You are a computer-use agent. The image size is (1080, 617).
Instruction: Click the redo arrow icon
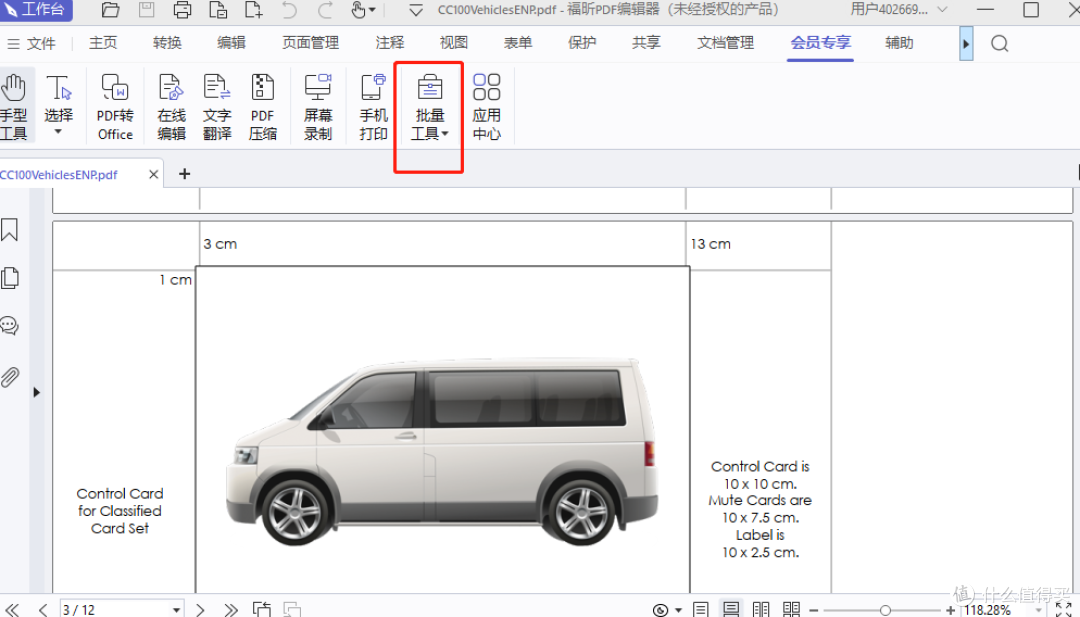click(x=325, y=10)
